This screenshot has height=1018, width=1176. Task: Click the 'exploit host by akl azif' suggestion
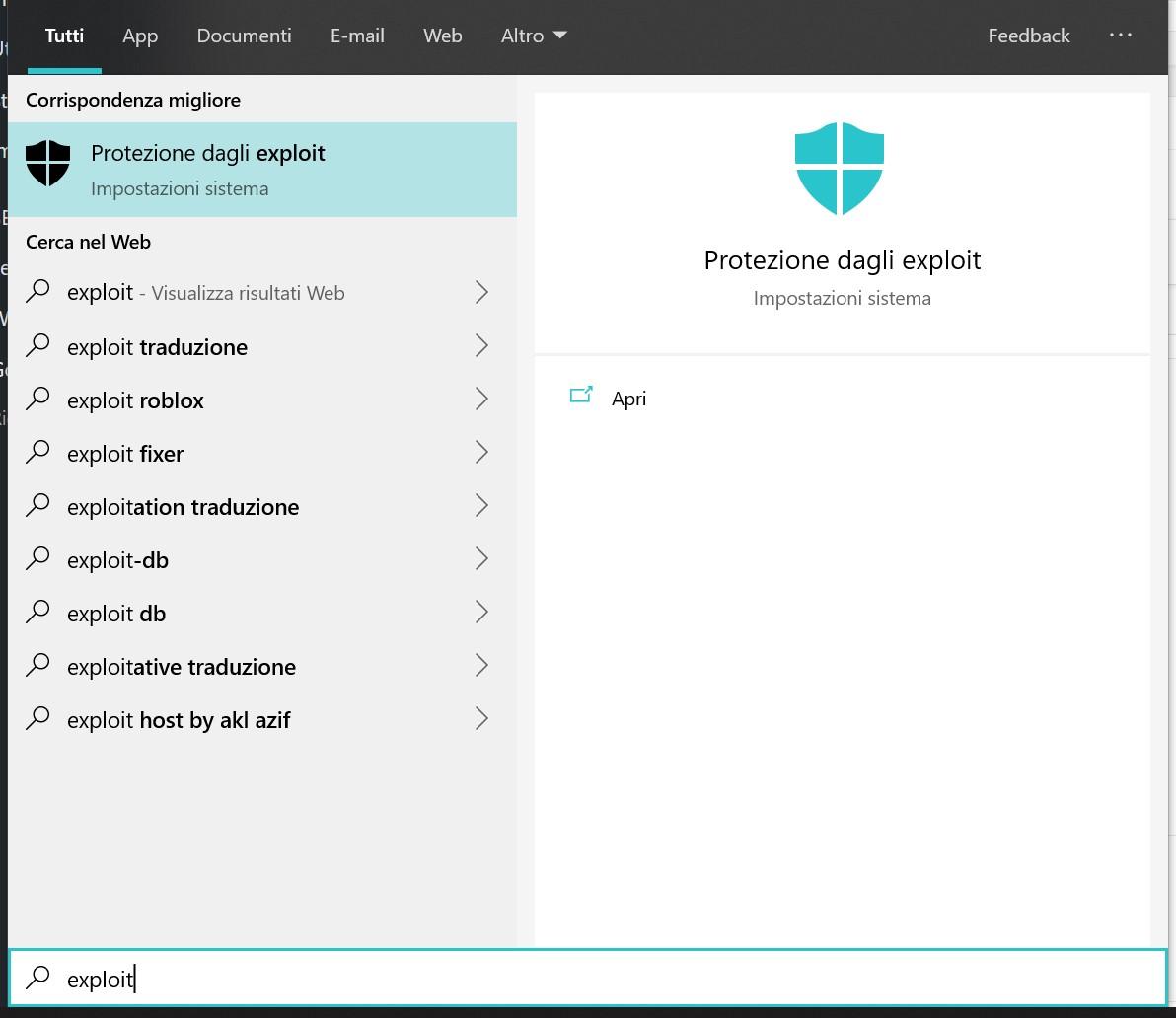pos(262,719)
